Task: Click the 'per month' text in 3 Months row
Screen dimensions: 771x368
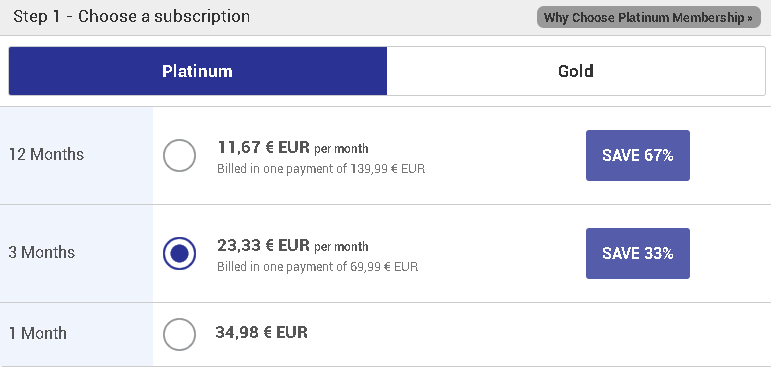Action: [x=341, y=246]
